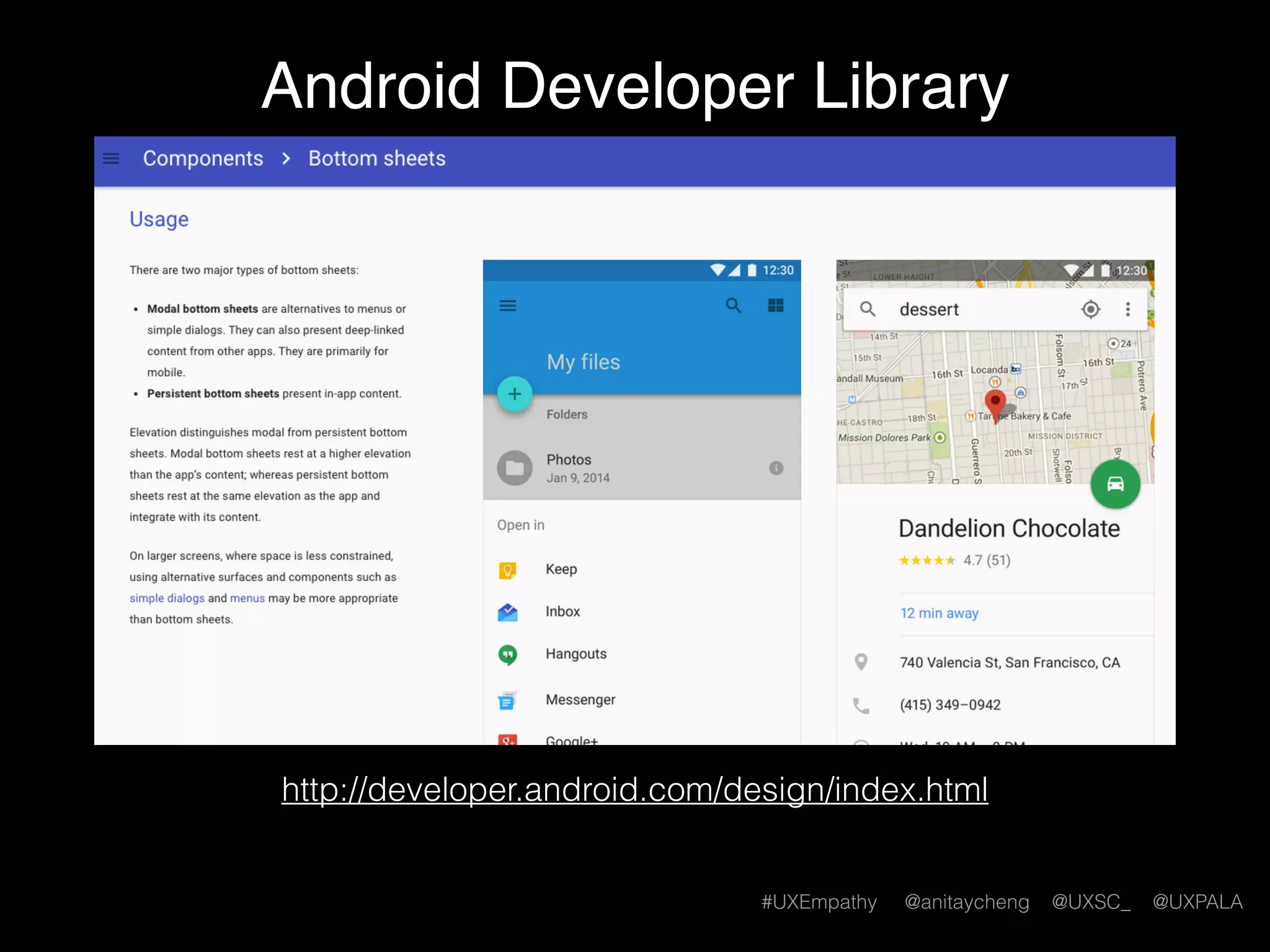This screenshot has height=952, width=1270.
Task: Open the three-dot overflow menu on map
Action: [1127, 309]
